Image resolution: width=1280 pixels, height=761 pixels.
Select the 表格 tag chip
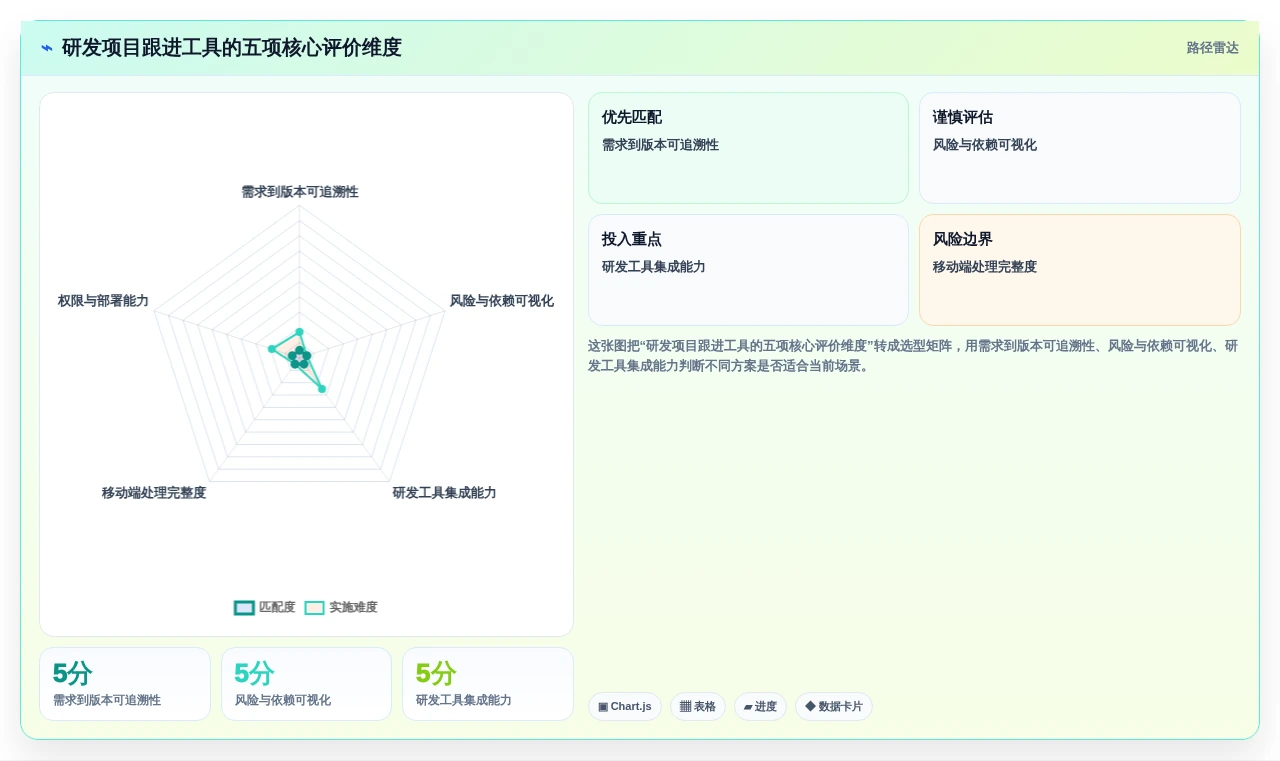698,707
